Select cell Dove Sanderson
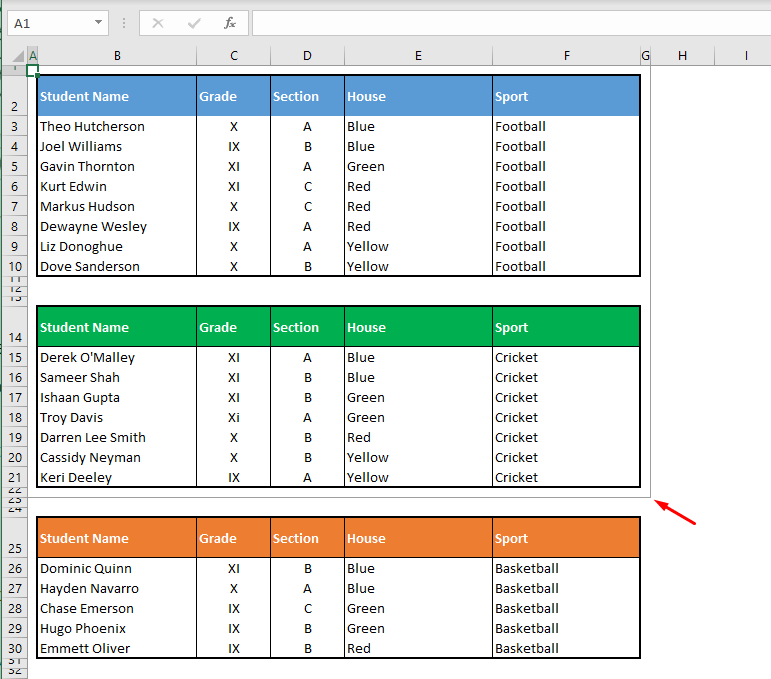 [117, 266]
